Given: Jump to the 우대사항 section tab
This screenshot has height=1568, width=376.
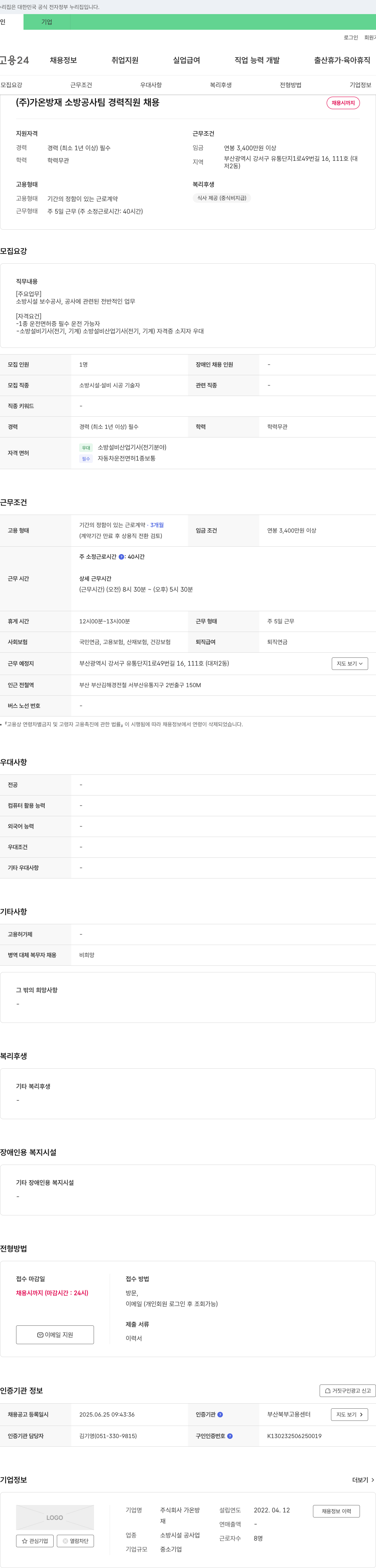Looking at the screenshot, I should point(151,85).
